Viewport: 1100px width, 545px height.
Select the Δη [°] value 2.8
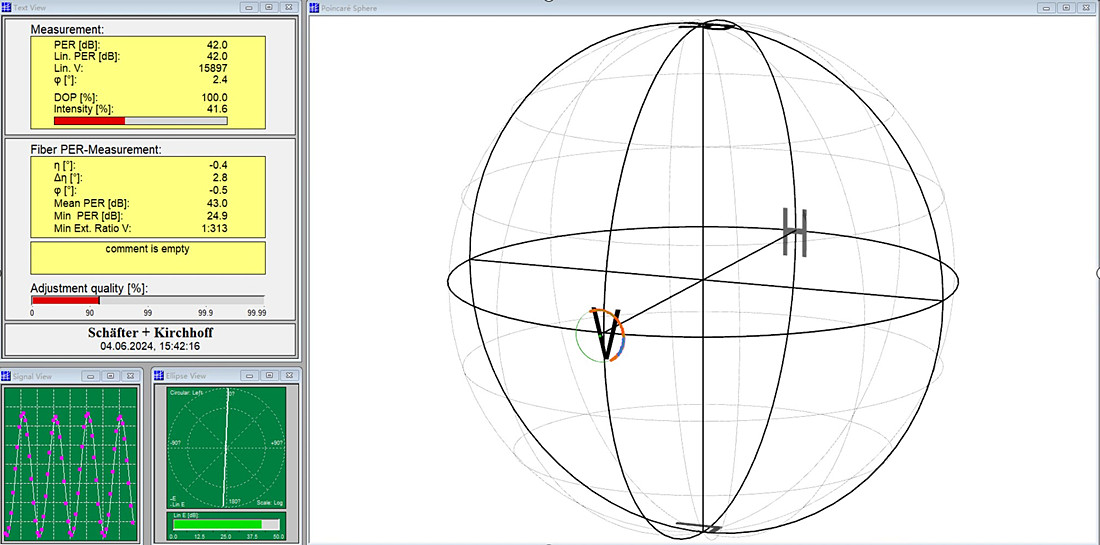point(220,177)
